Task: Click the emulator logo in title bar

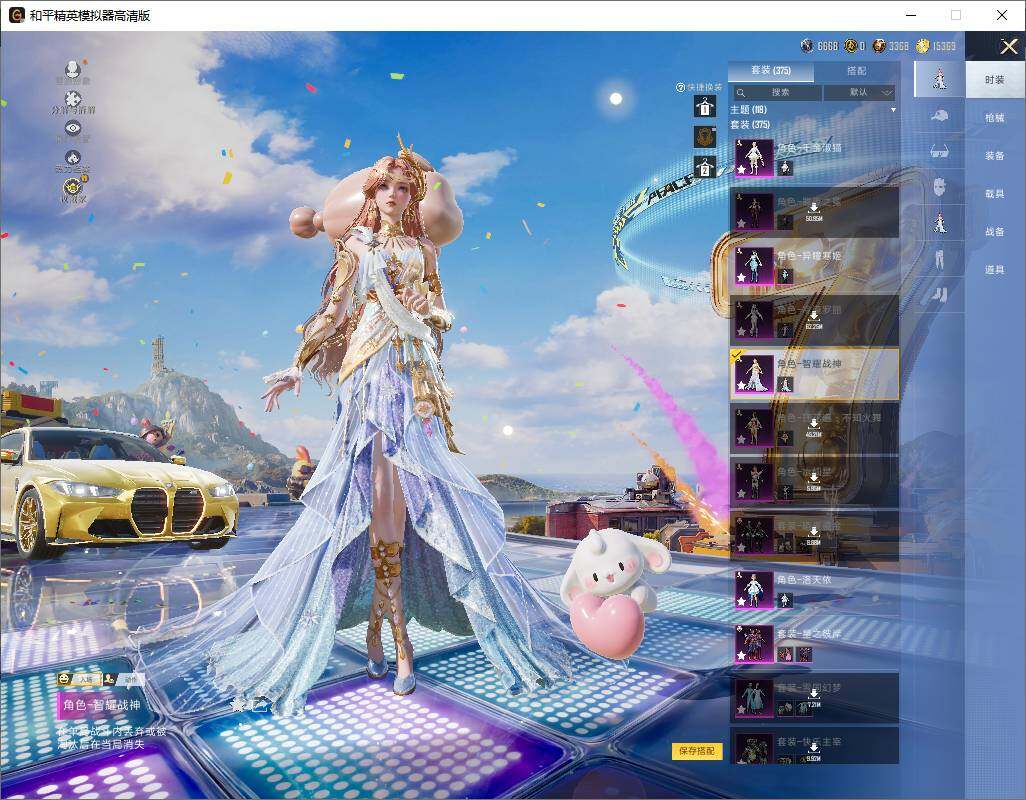Action: [16, 15]
